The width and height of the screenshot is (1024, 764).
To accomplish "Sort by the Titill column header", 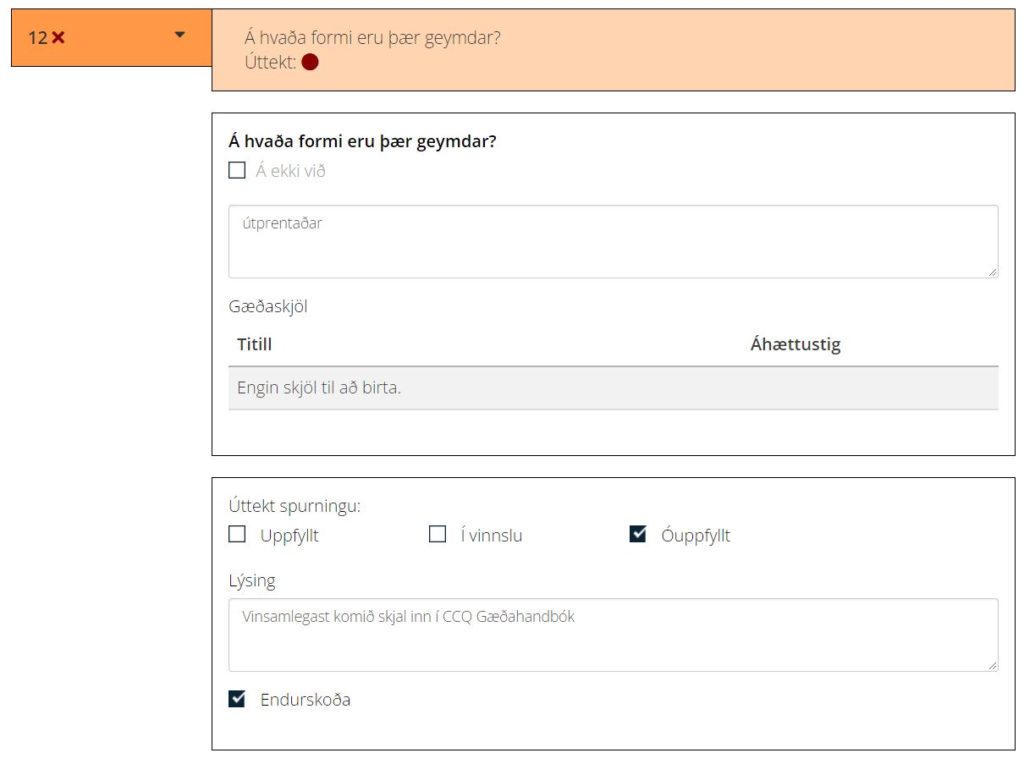I will 254,344.
